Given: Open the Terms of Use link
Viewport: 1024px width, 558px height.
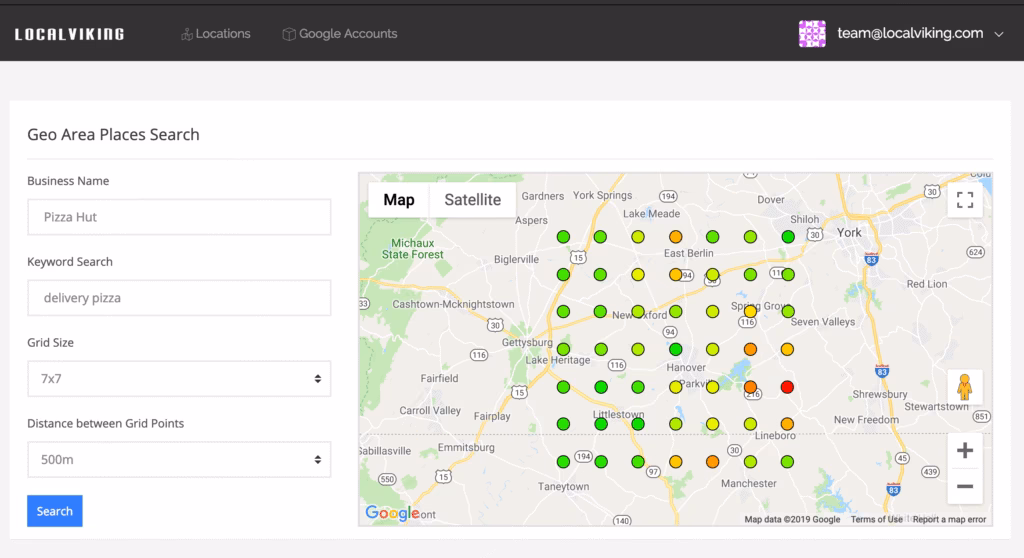Looking at the screenshot, I should 876,519.
